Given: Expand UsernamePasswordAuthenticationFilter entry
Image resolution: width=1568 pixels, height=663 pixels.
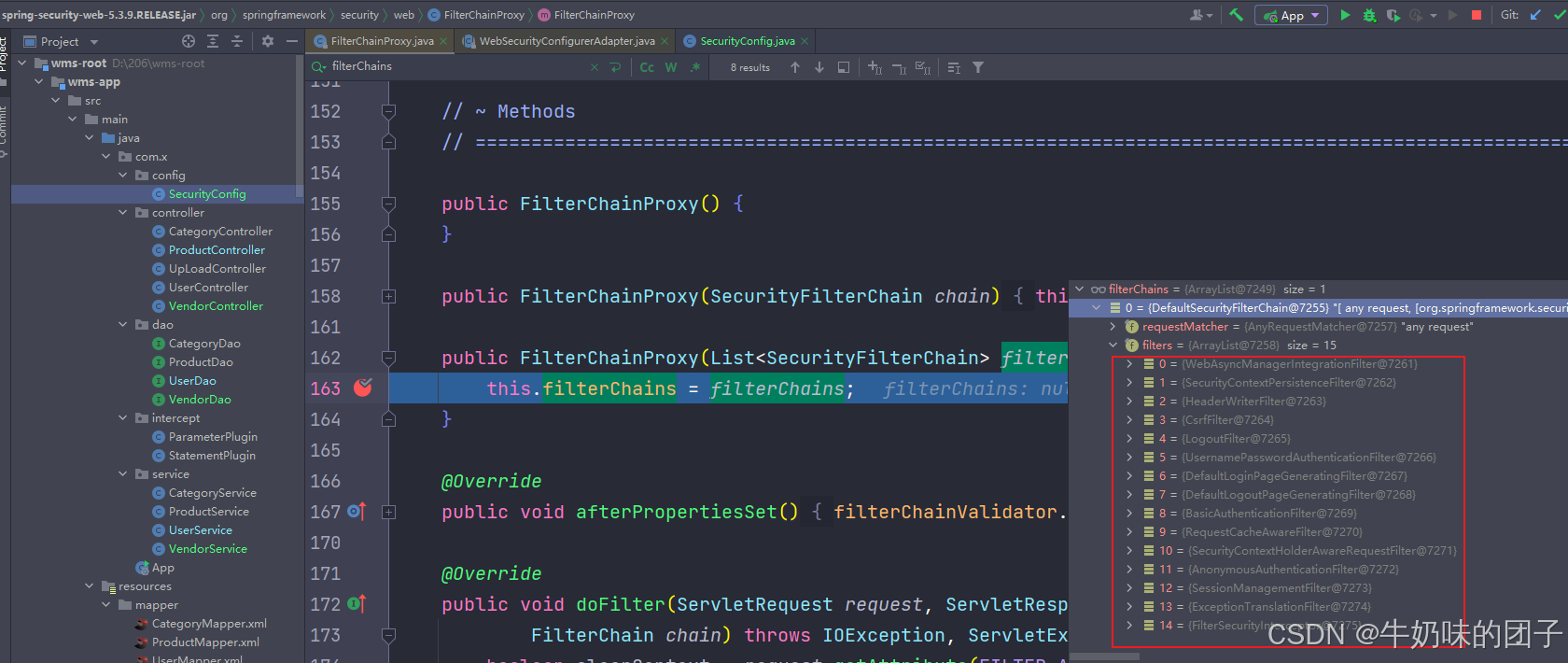Looking at the screenshot, I should pos(1129,458).
